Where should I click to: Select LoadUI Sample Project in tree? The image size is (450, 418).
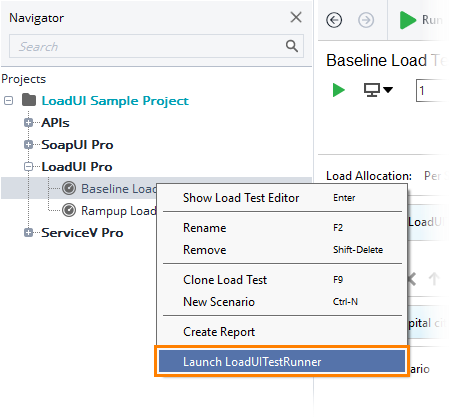pos(115,101)
